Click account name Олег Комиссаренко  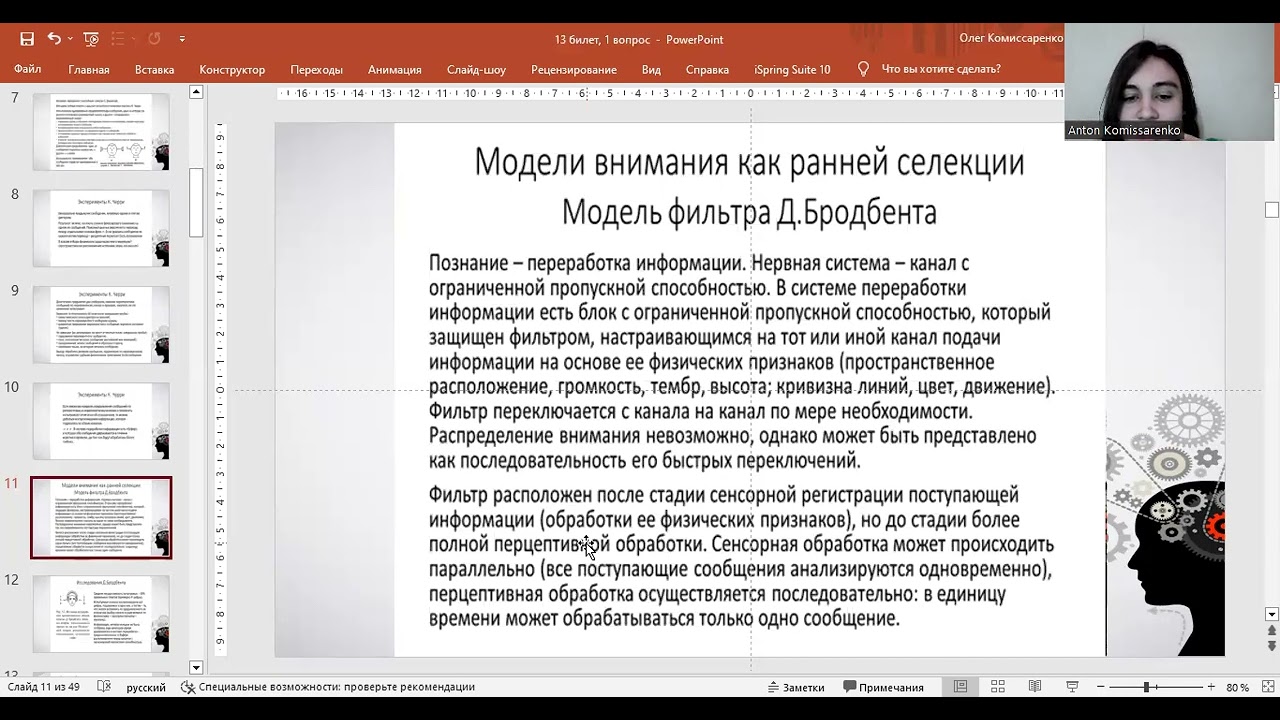click(1011, 38)
